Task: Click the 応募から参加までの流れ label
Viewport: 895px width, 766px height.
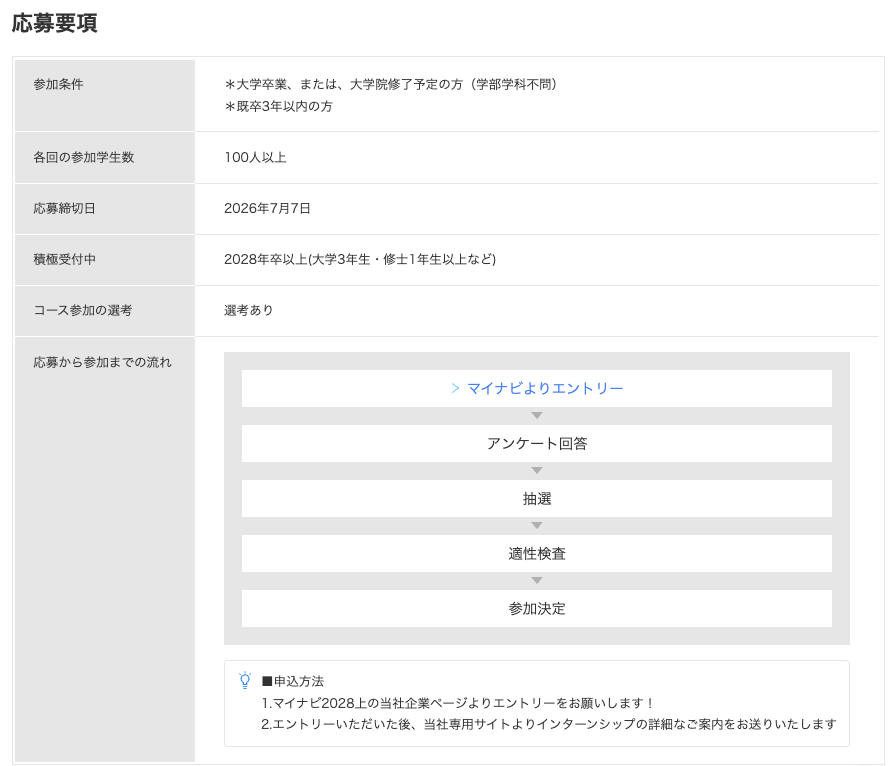Action: click(x=102, y=362)
